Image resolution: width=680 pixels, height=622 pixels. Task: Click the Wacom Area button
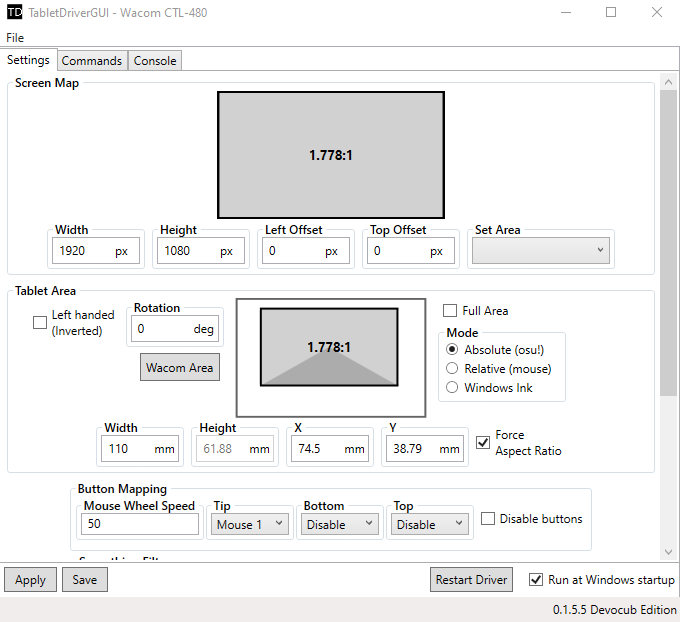[x=180, y=367]
